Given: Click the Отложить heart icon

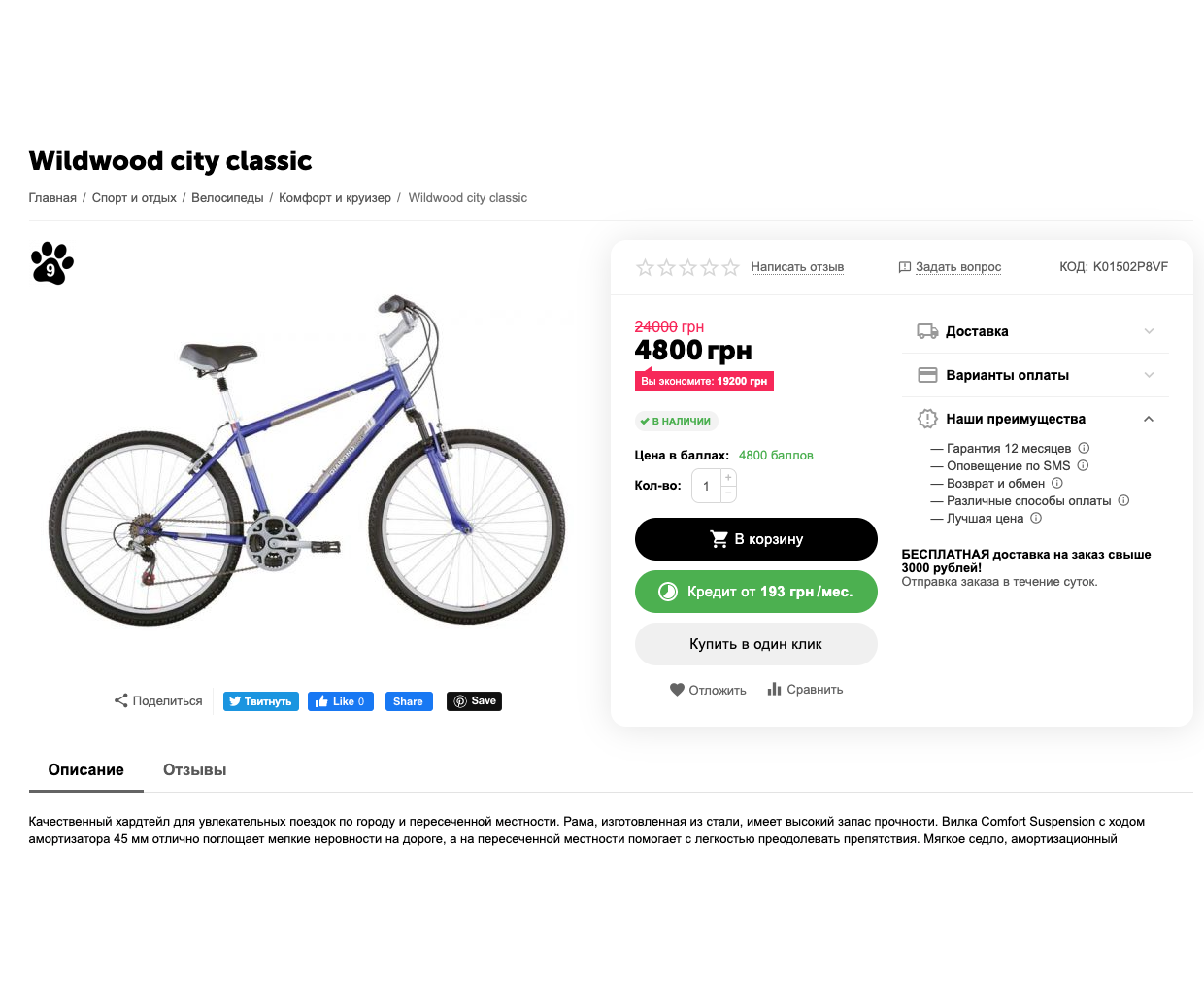Looking at the screenshot, I should (677, 690).
